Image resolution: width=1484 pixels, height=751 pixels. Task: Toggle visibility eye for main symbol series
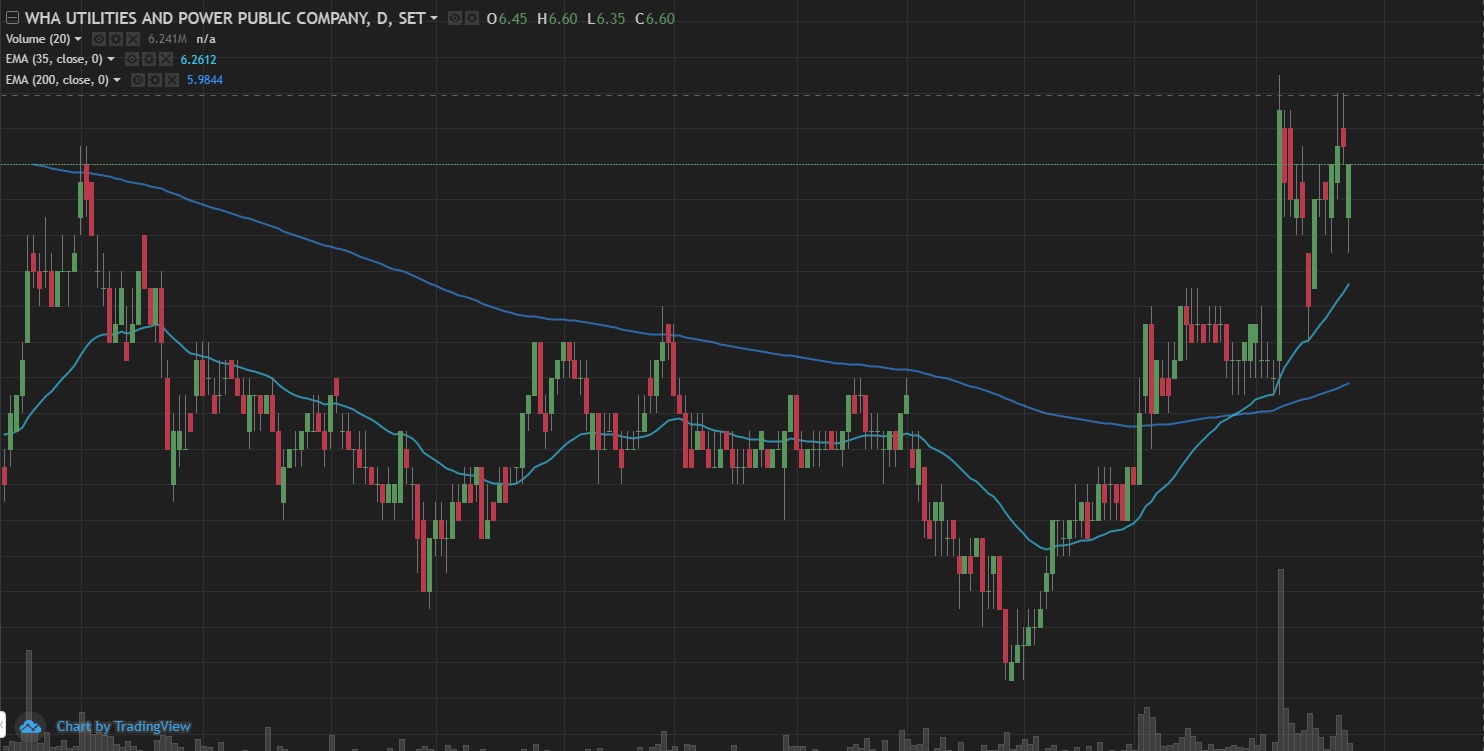[455, 18]
